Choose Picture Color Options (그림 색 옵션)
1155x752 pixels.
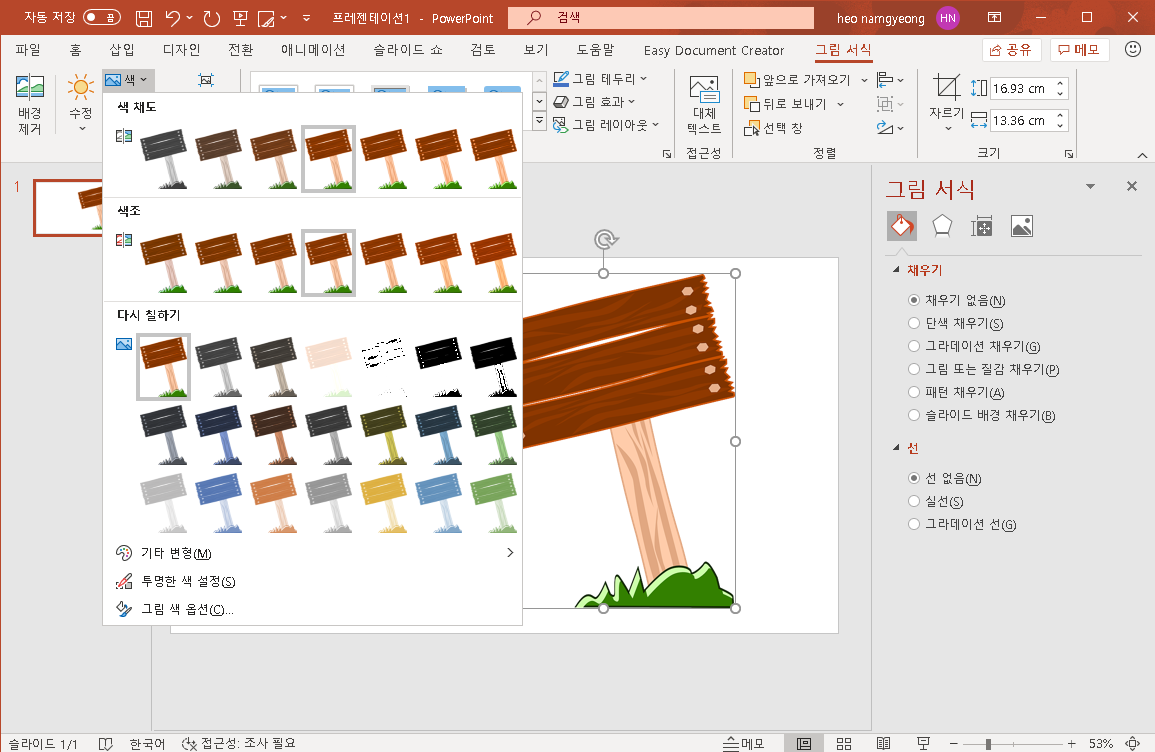pos(313,609)
